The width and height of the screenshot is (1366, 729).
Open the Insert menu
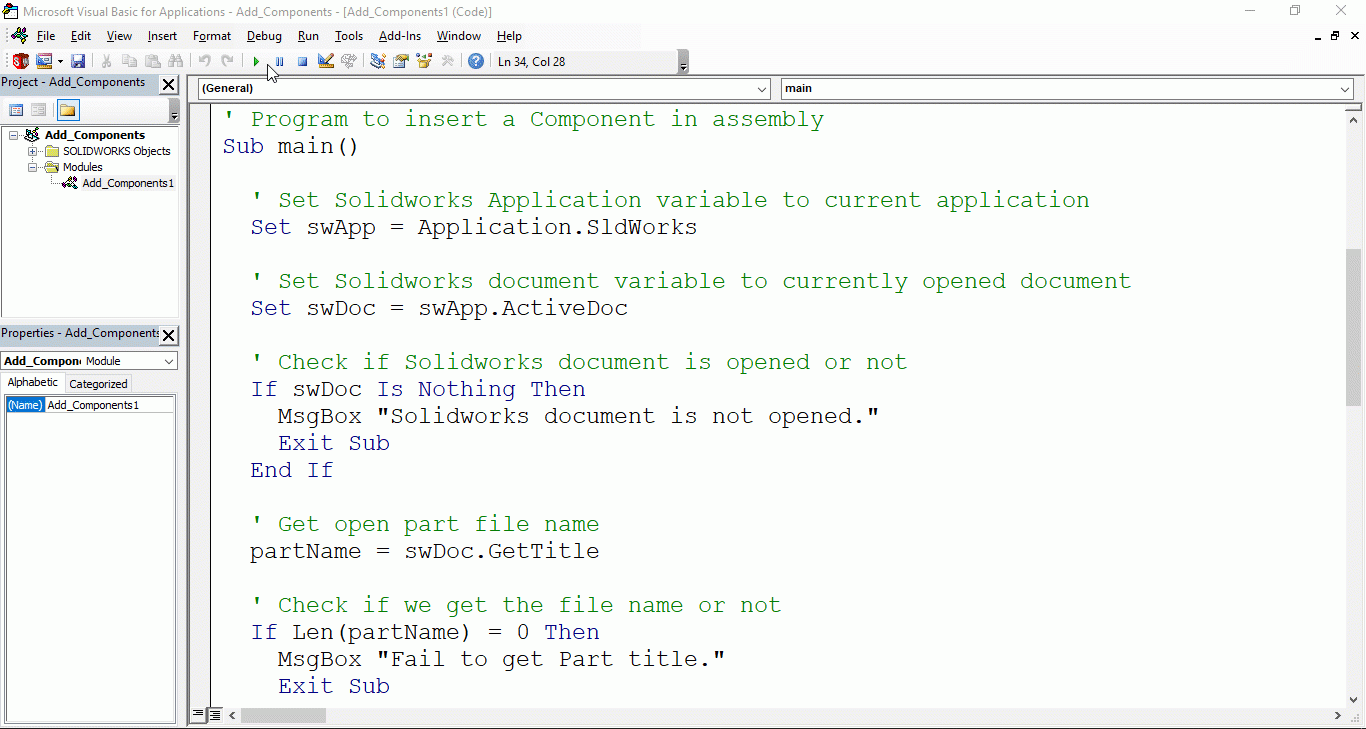(x=162, y=36)
